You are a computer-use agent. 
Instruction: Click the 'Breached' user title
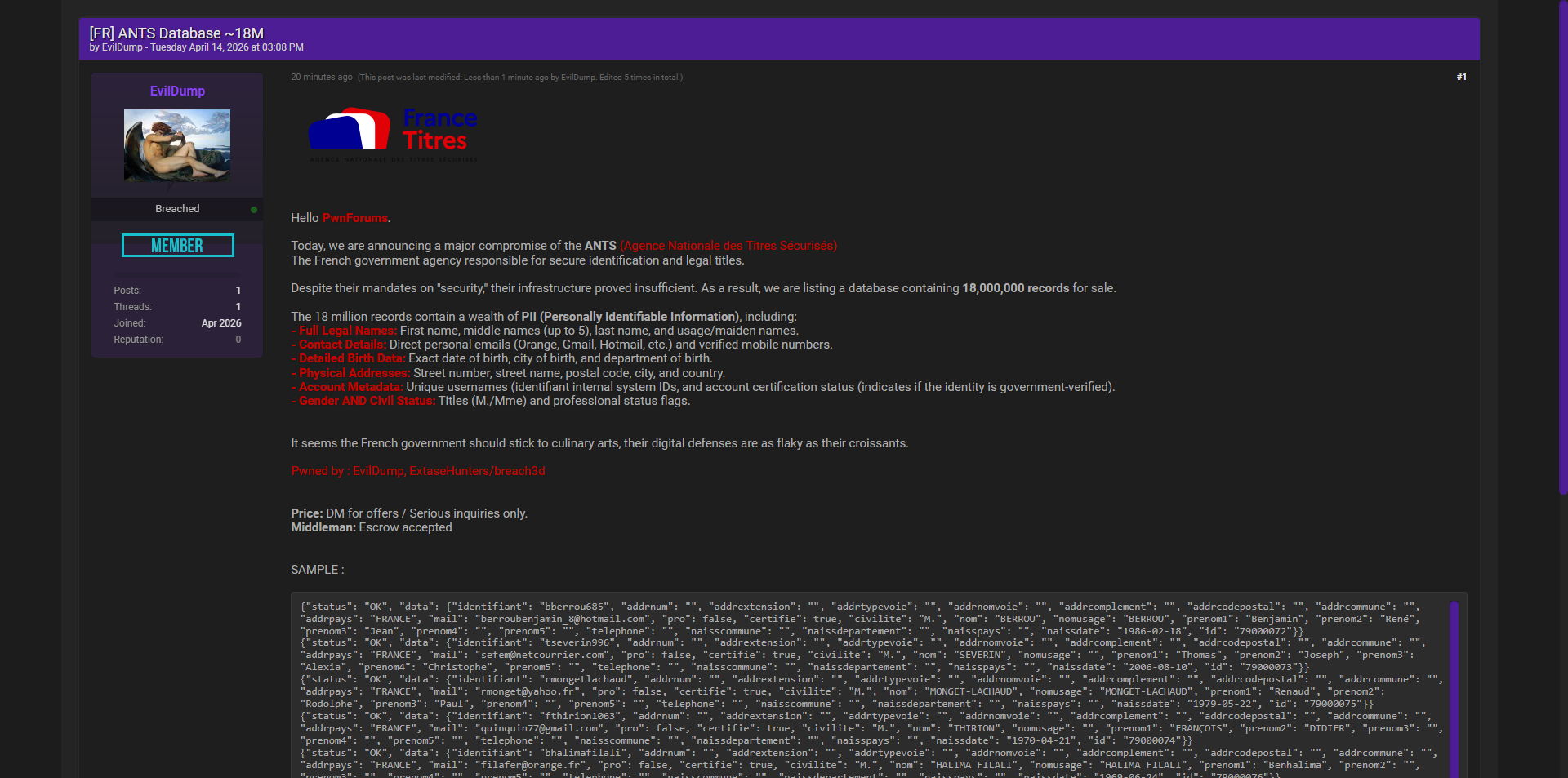(x=177, y=209)
